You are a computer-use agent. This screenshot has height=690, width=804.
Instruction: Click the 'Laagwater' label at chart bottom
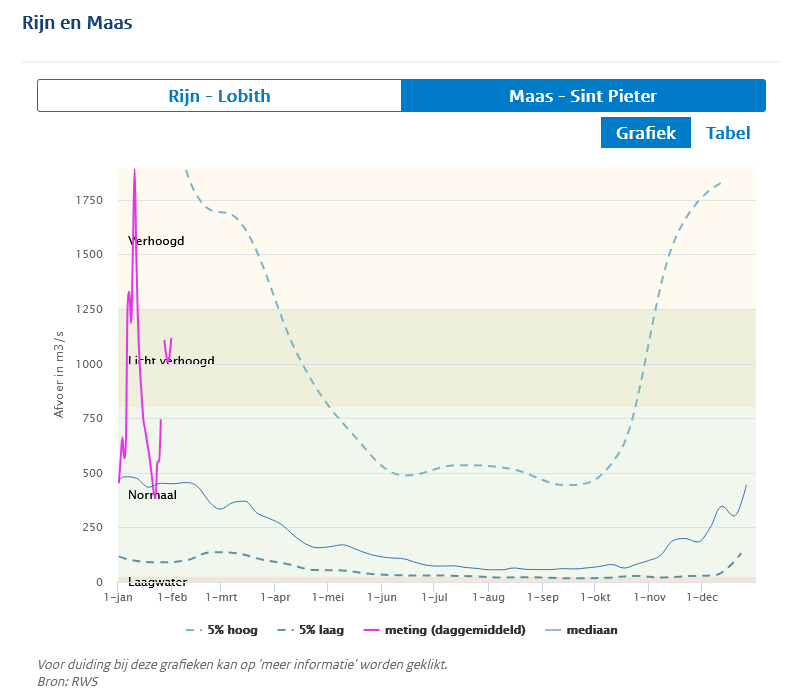click(157, 582)
